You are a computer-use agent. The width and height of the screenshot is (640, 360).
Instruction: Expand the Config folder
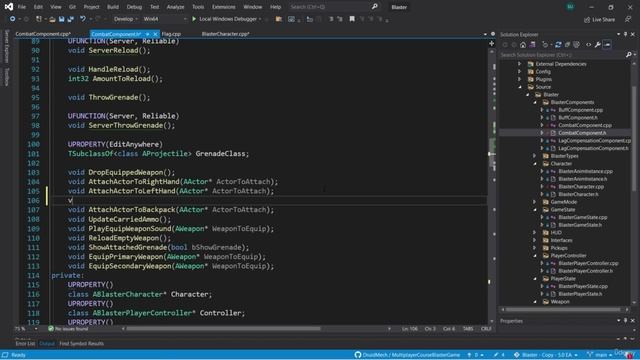pyautogui.click(x=520, y=71)
